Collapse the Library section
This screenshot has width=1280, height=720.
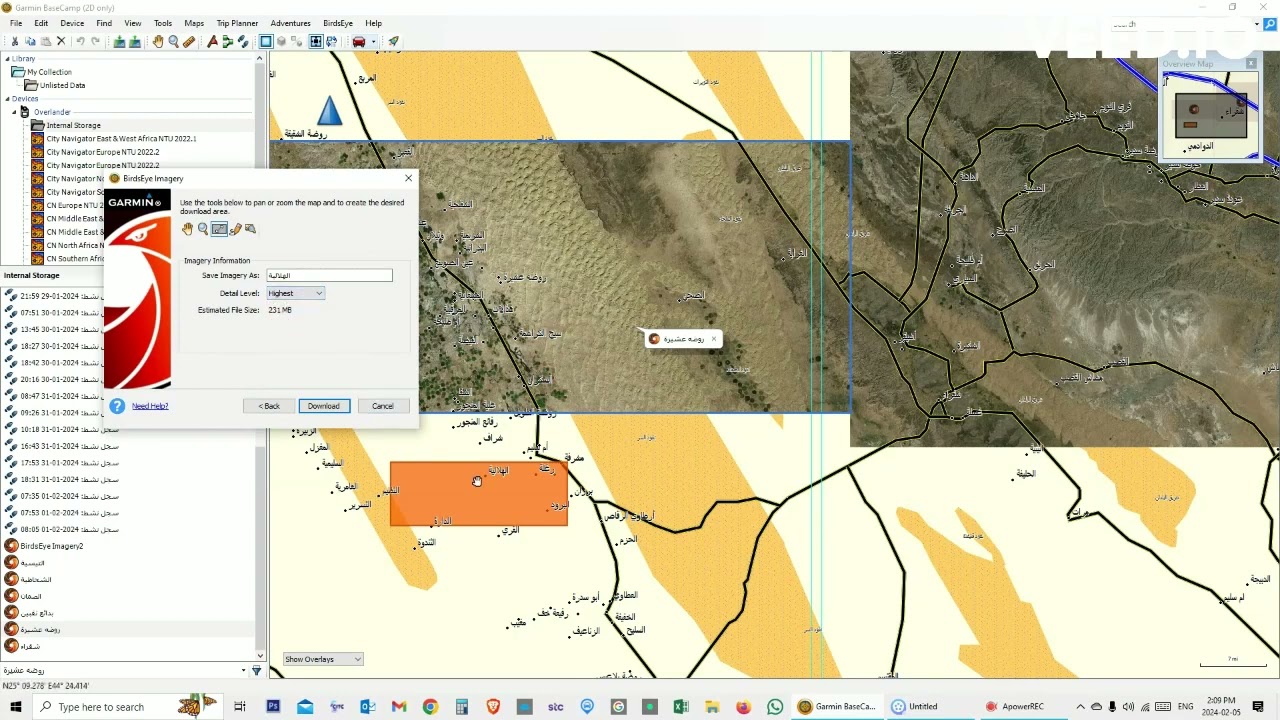7,59
